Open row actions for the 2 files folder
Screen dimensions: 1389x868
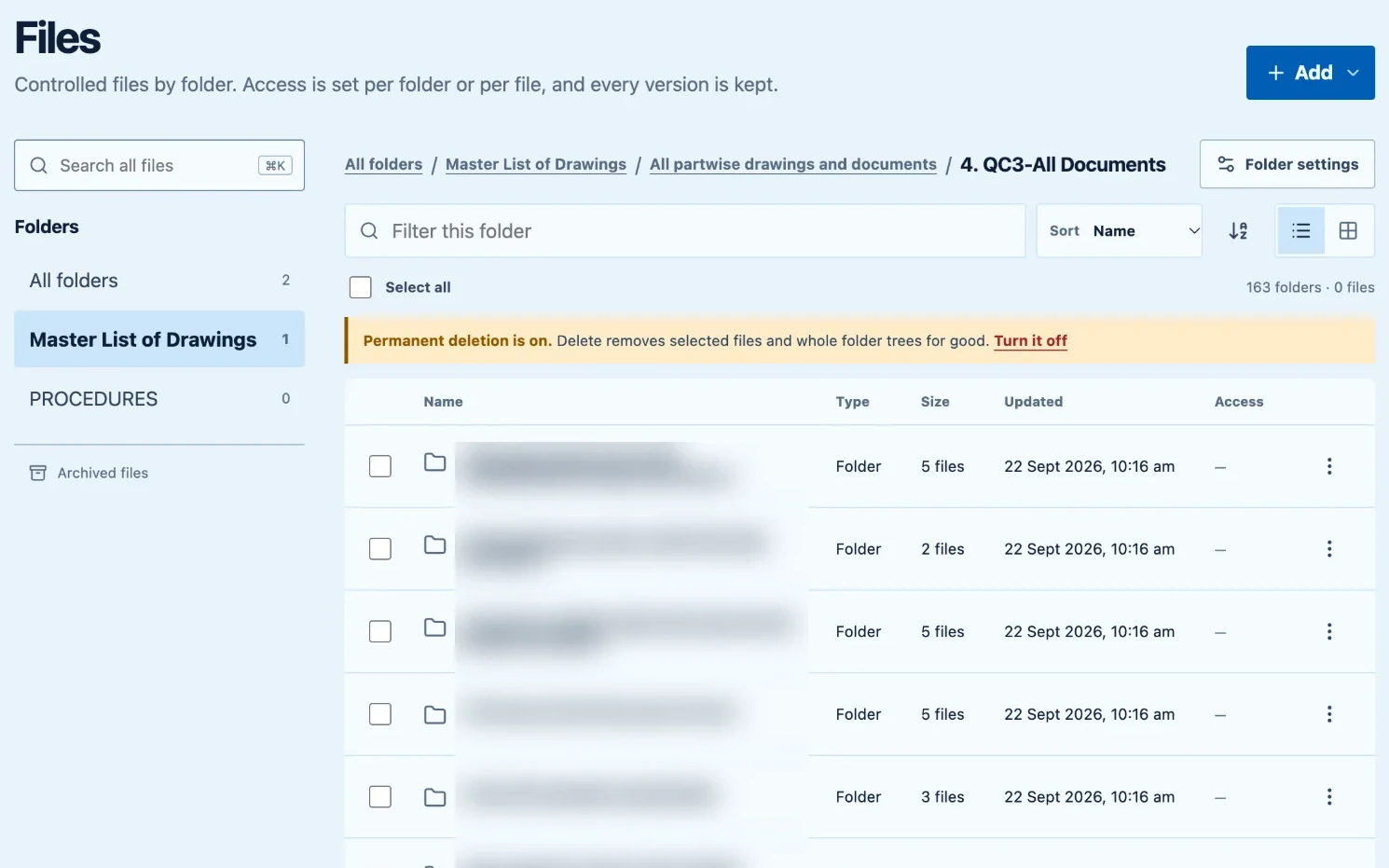click(x=1329, y=549)
